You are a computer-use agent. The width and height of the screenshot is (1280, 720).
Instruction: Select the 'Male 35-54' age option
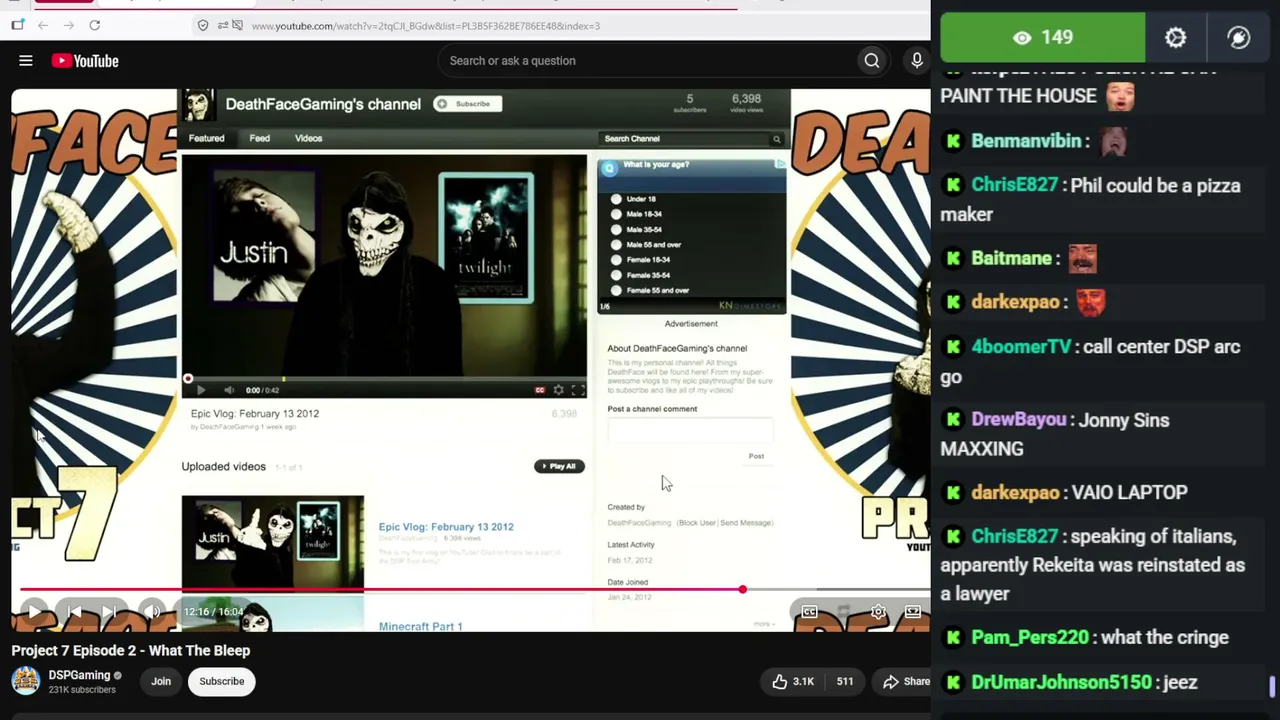[x=616, y=229]
